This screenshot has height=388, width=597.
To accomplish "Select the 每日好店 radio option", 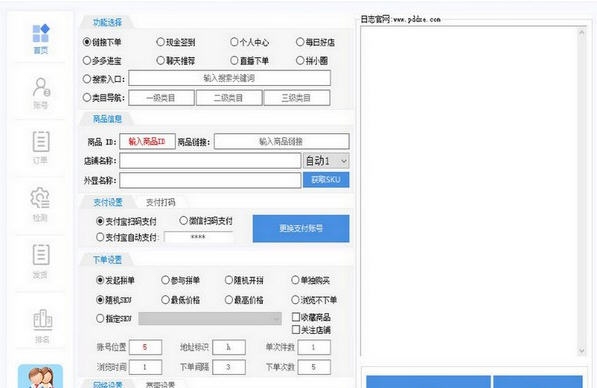I will coord(315,42).
